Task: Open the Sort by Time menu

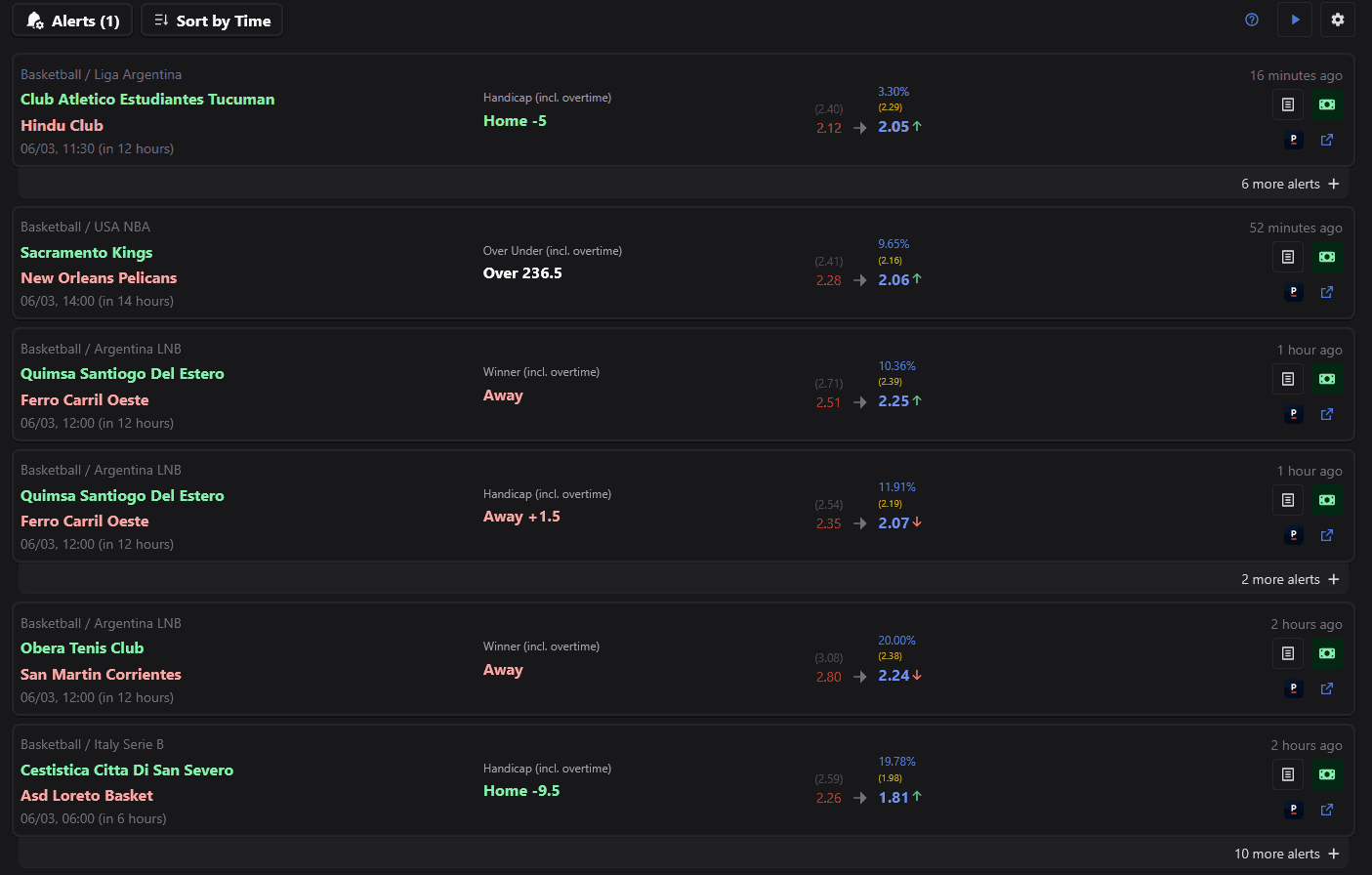Action: coord(212,21)
